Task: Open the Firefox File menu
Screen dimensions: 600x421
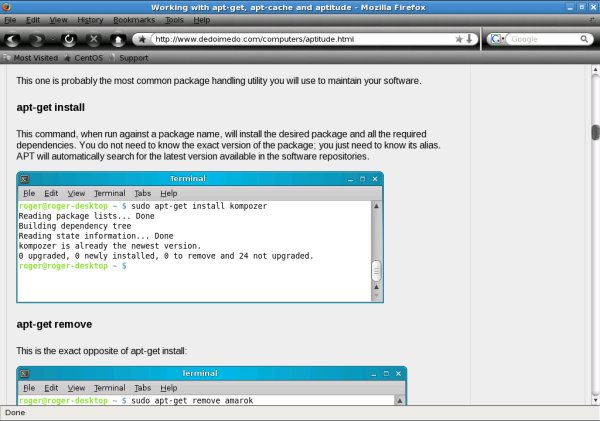Action: click(x=10, y=20)
